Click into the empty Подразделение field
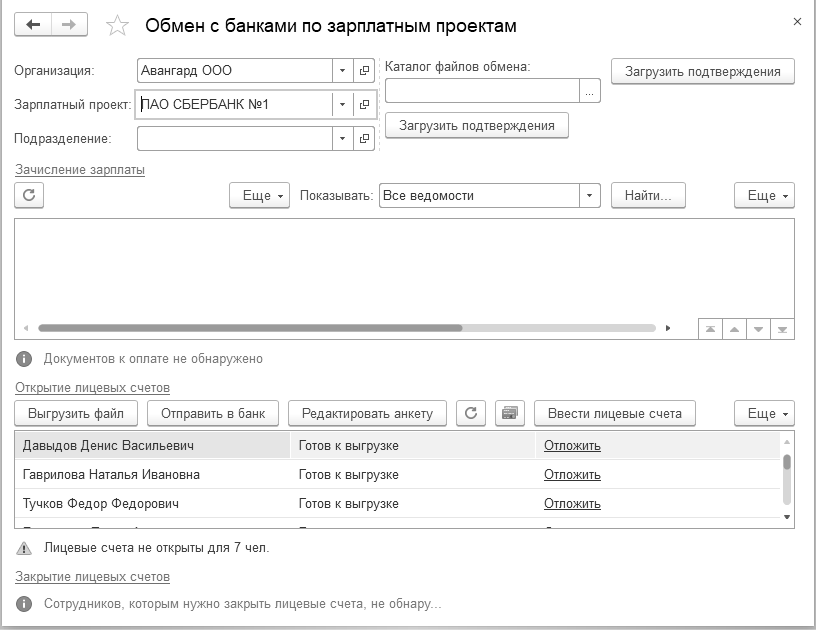 tap(235, 138)
